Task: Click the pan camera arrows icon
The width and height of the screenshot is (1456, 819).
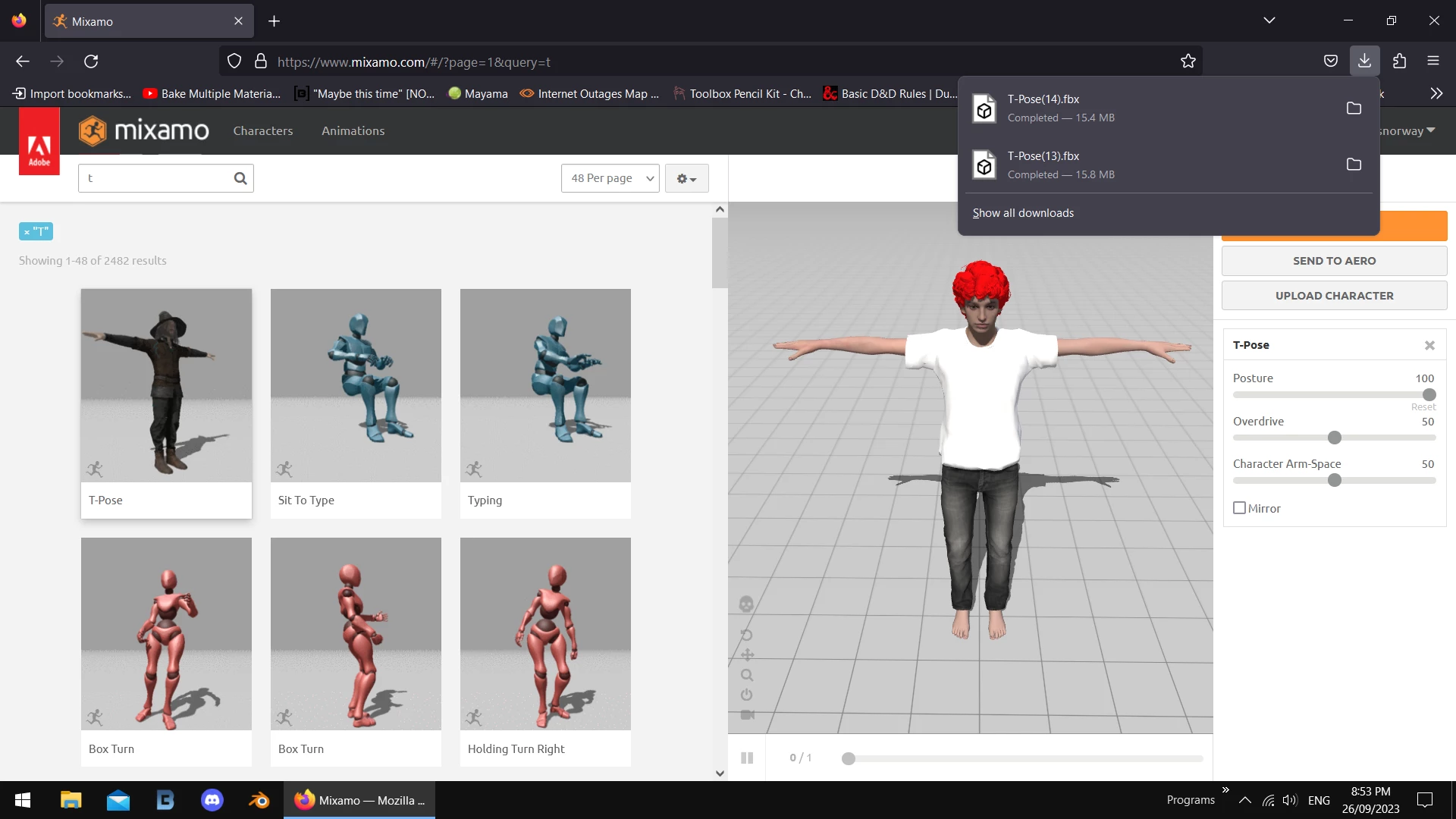Action: pos(747,654)
